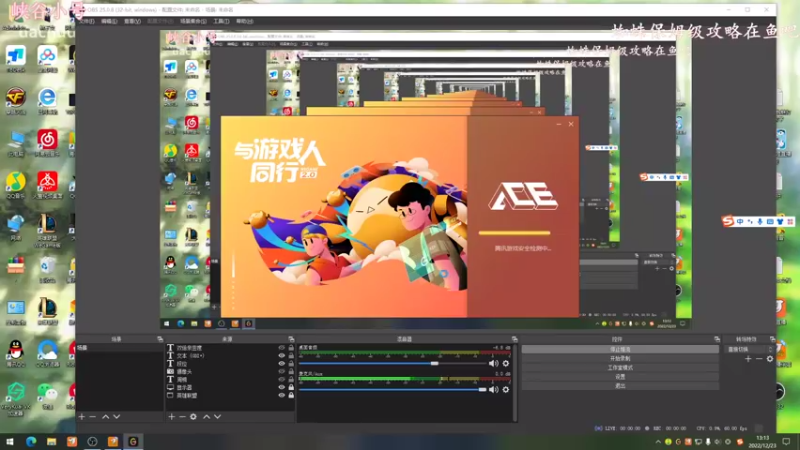Viewport: 800px width, 450px height.
Task: Expand hidden system tray icons chevron
Action: 658,442
